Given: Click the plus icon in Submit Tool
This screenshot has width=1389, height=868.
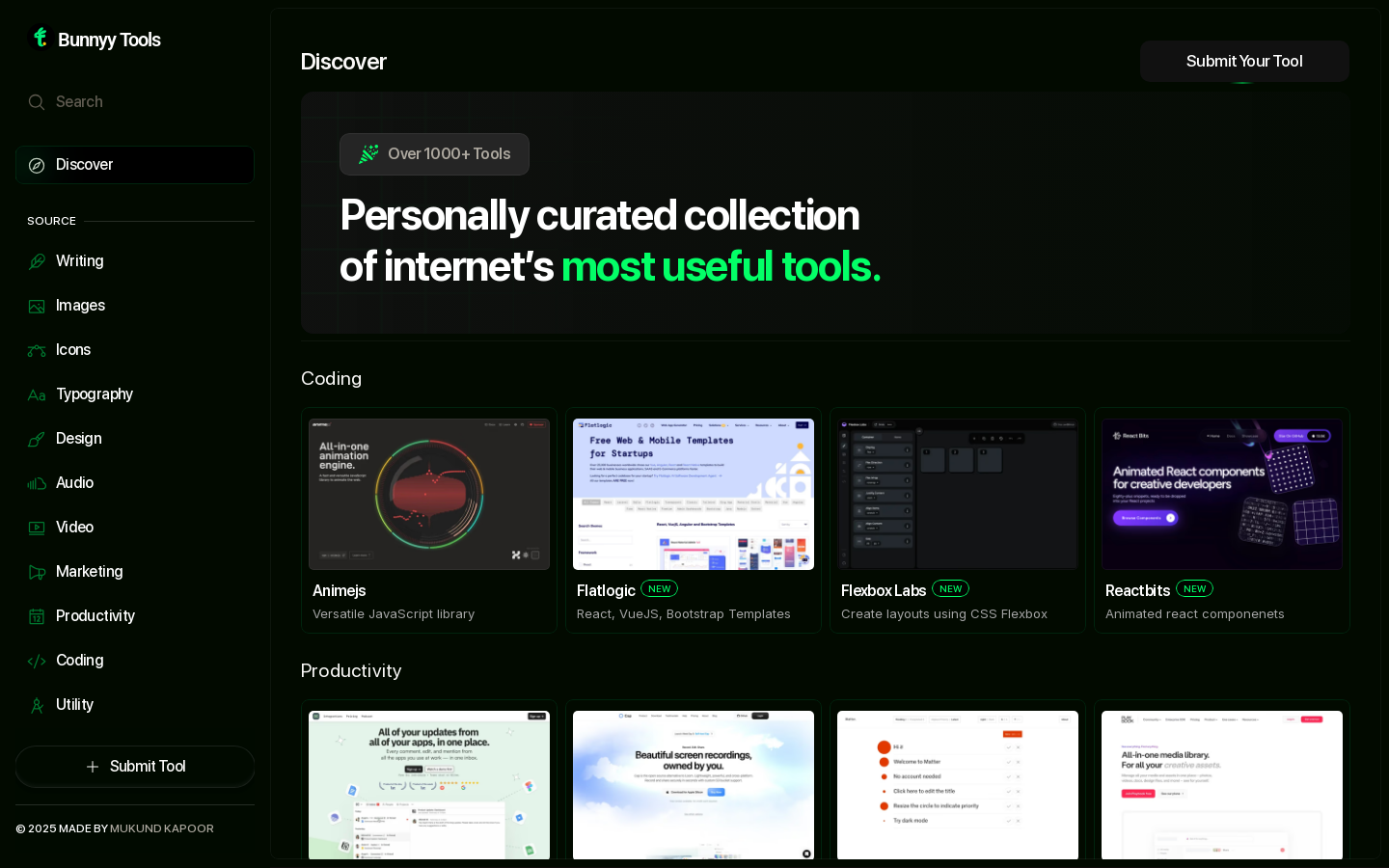Looking at the screenshot, I should pos(93,767).
